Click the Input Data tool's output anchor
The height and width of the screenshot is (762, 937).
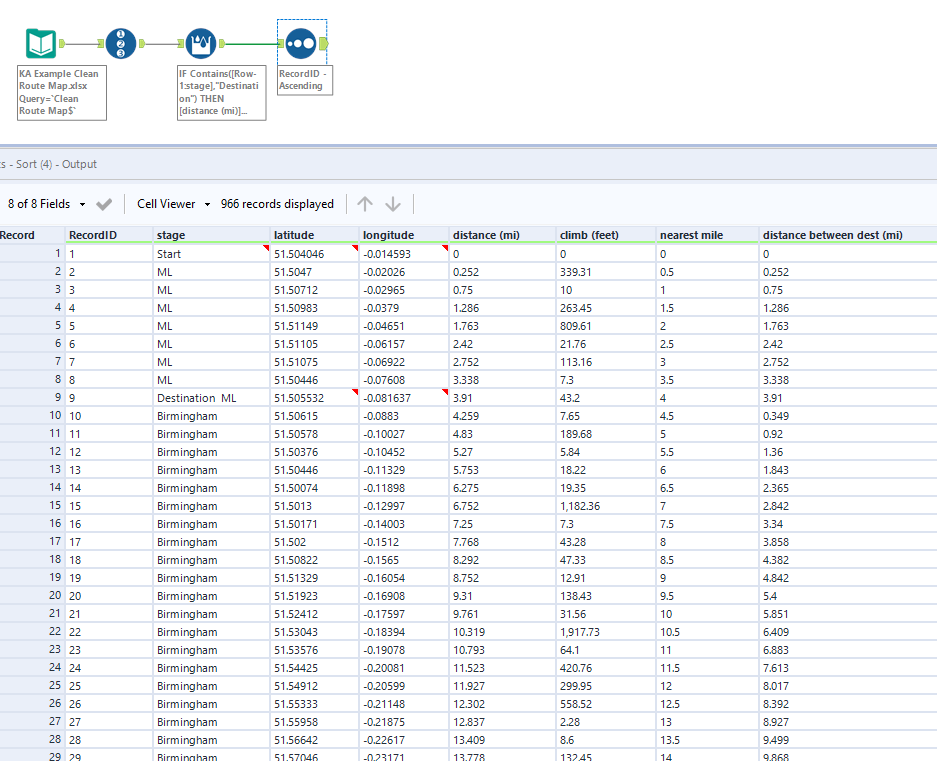(x=64, y=44)
